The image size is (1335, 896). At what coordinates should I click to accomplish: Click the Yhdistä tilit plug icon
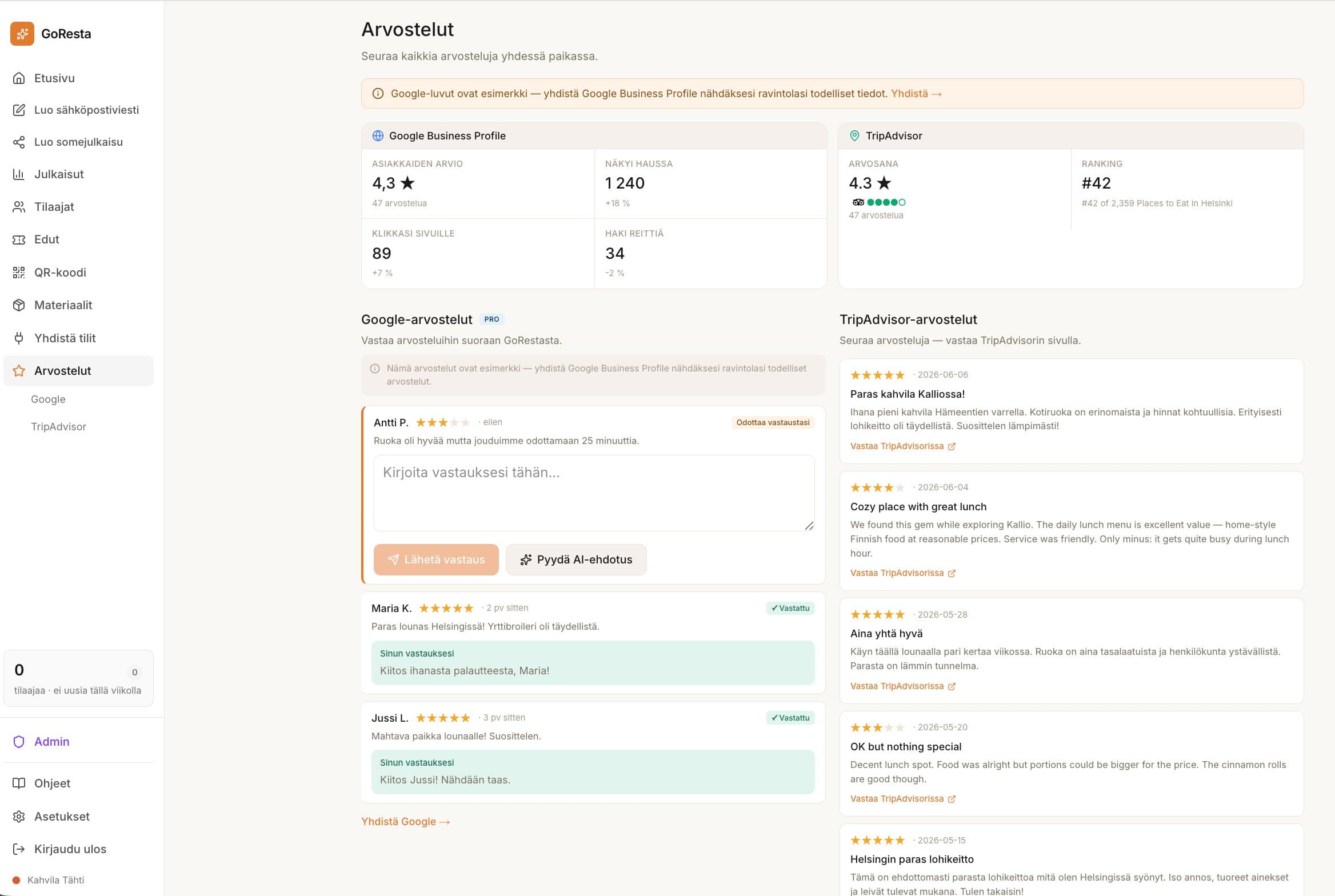point(19,338)
